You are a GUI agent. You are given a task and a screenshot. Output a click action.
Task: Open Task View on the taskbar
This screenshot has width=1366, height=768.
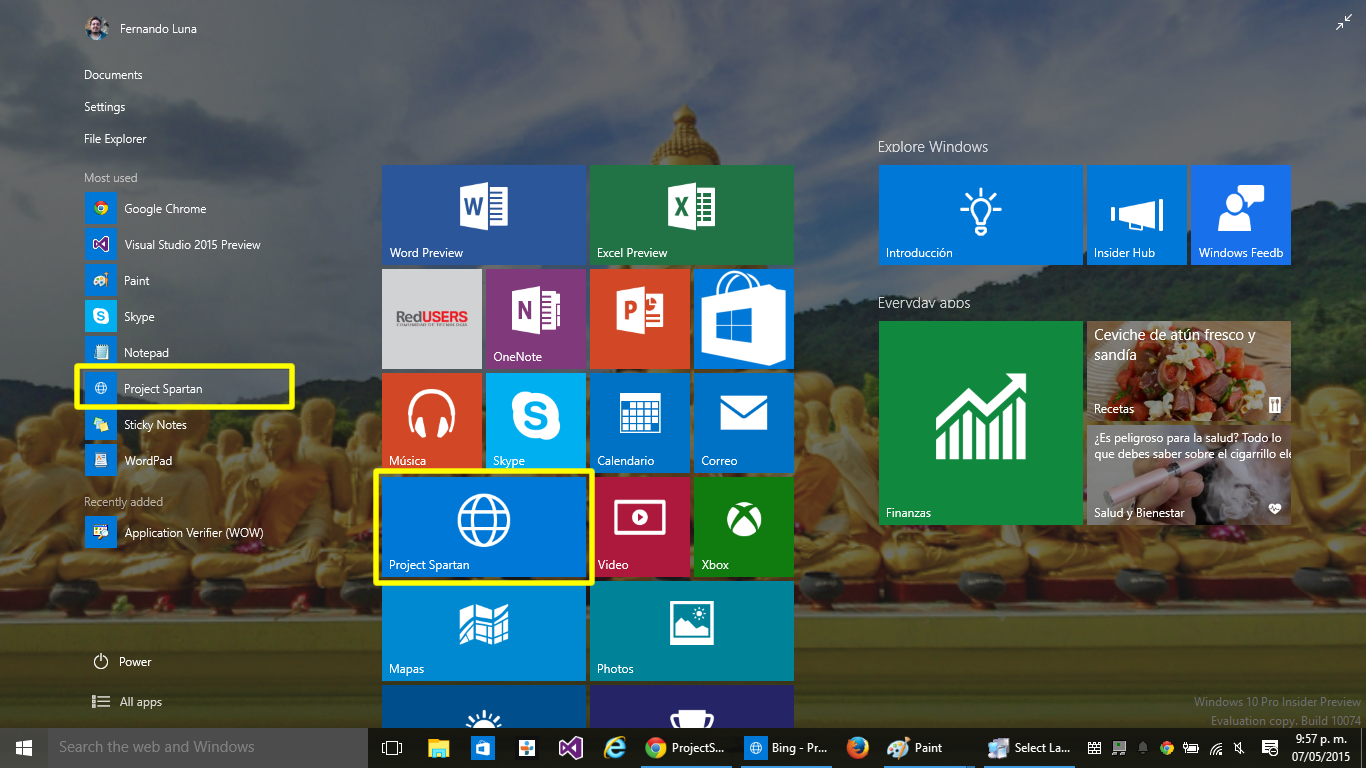(x=392, y=747)
